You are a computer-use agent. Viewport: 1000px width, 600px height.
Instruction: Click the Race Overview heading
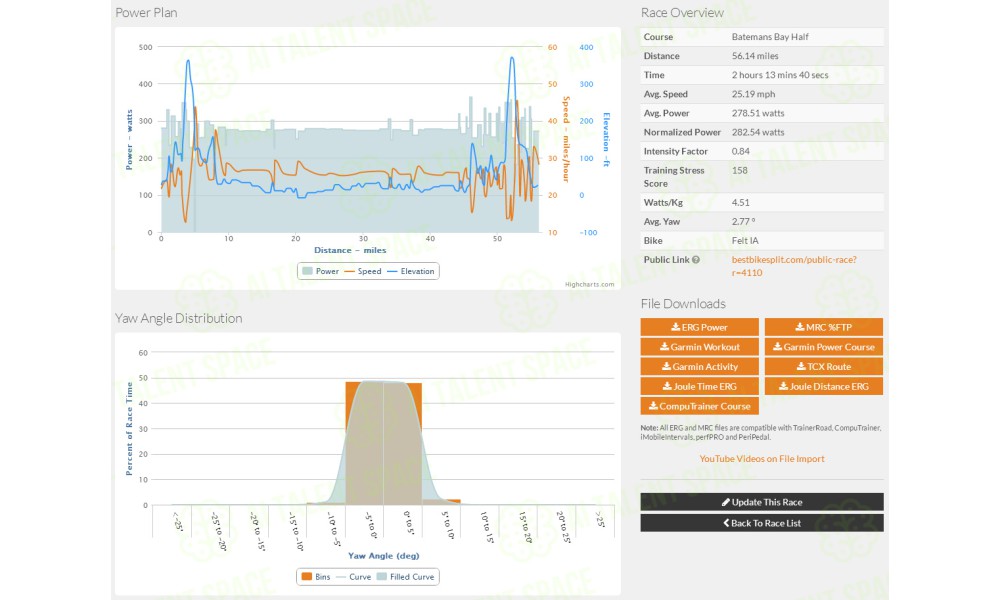pos(682,13)
